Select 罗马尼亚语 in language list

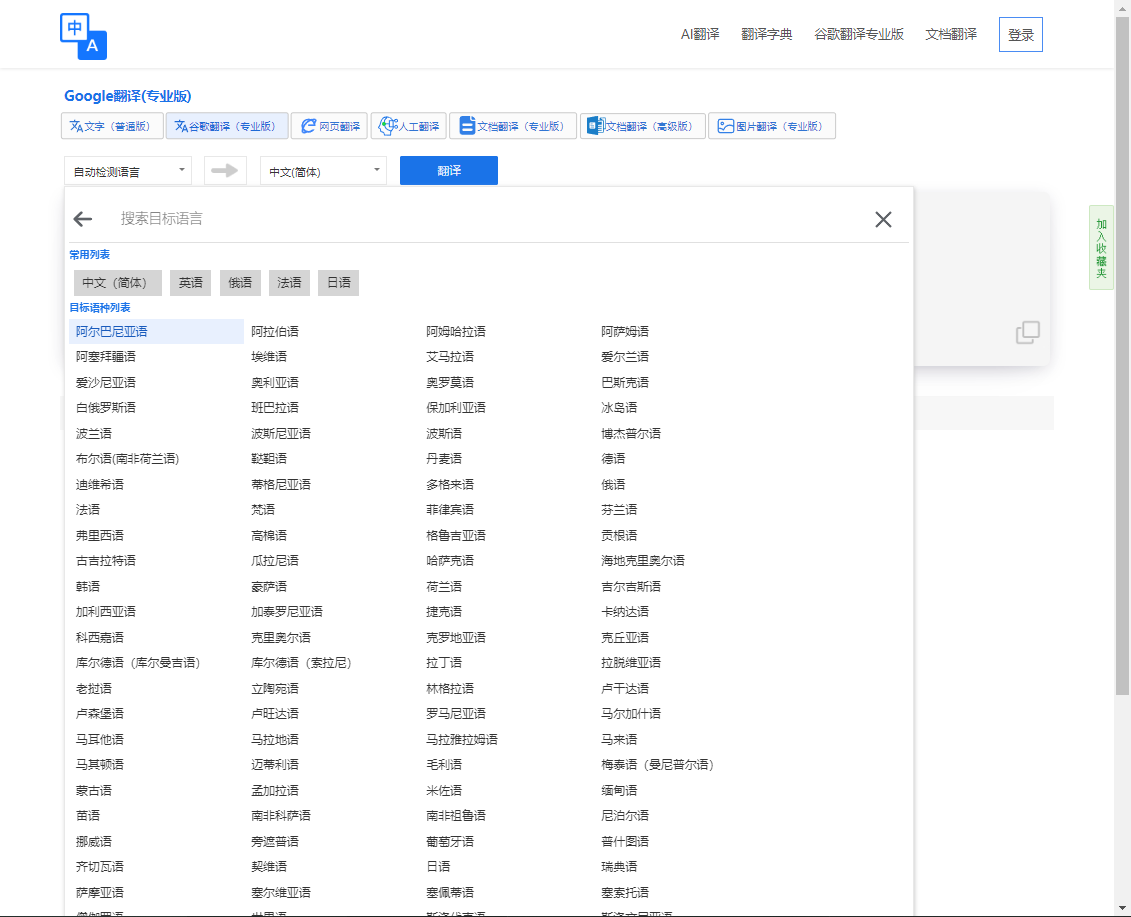[x=456, y=714]
